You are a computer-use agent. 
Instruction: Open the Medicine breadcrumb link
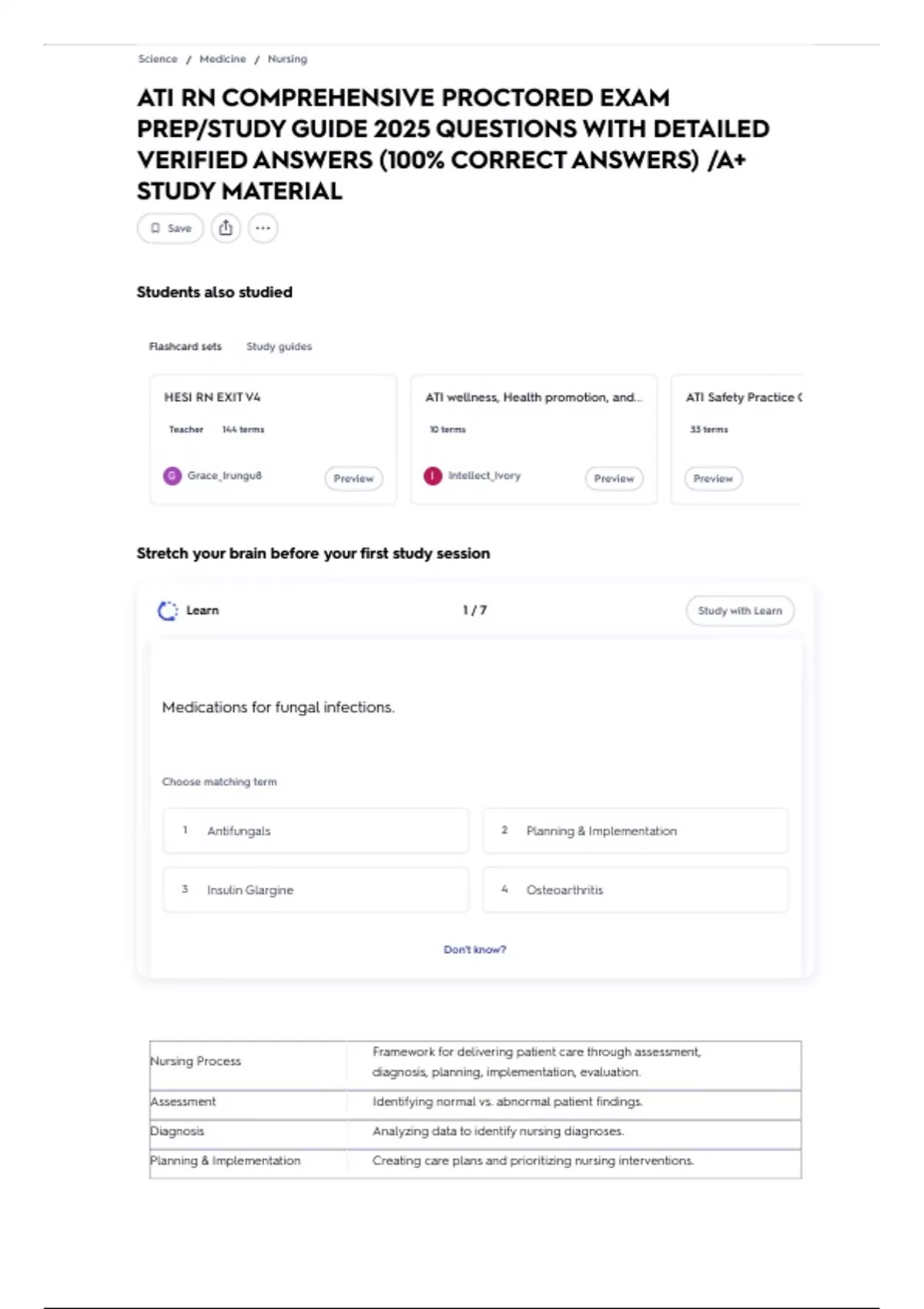coord(223,59)
